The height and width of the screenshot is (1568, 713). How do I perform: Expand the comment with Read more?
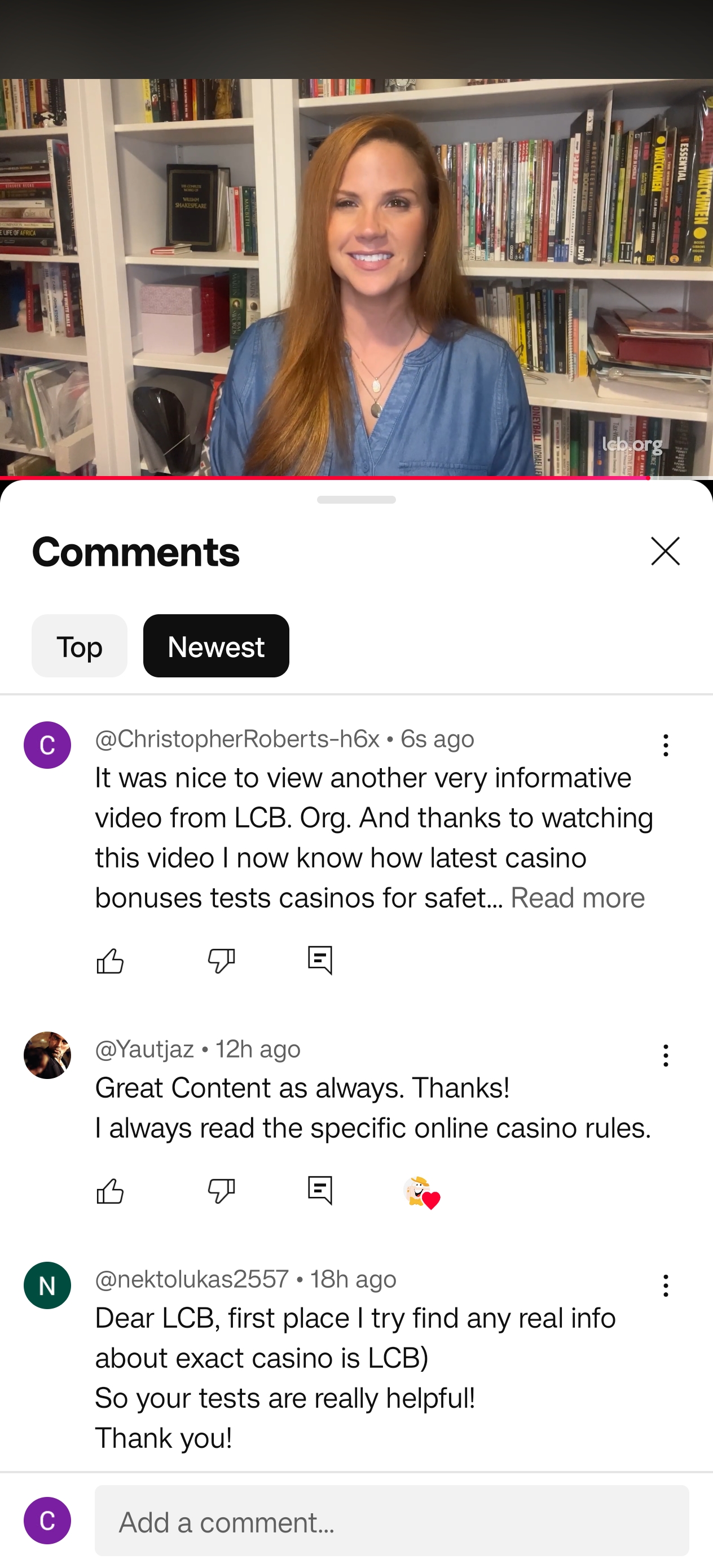click(x=577, y=898)
